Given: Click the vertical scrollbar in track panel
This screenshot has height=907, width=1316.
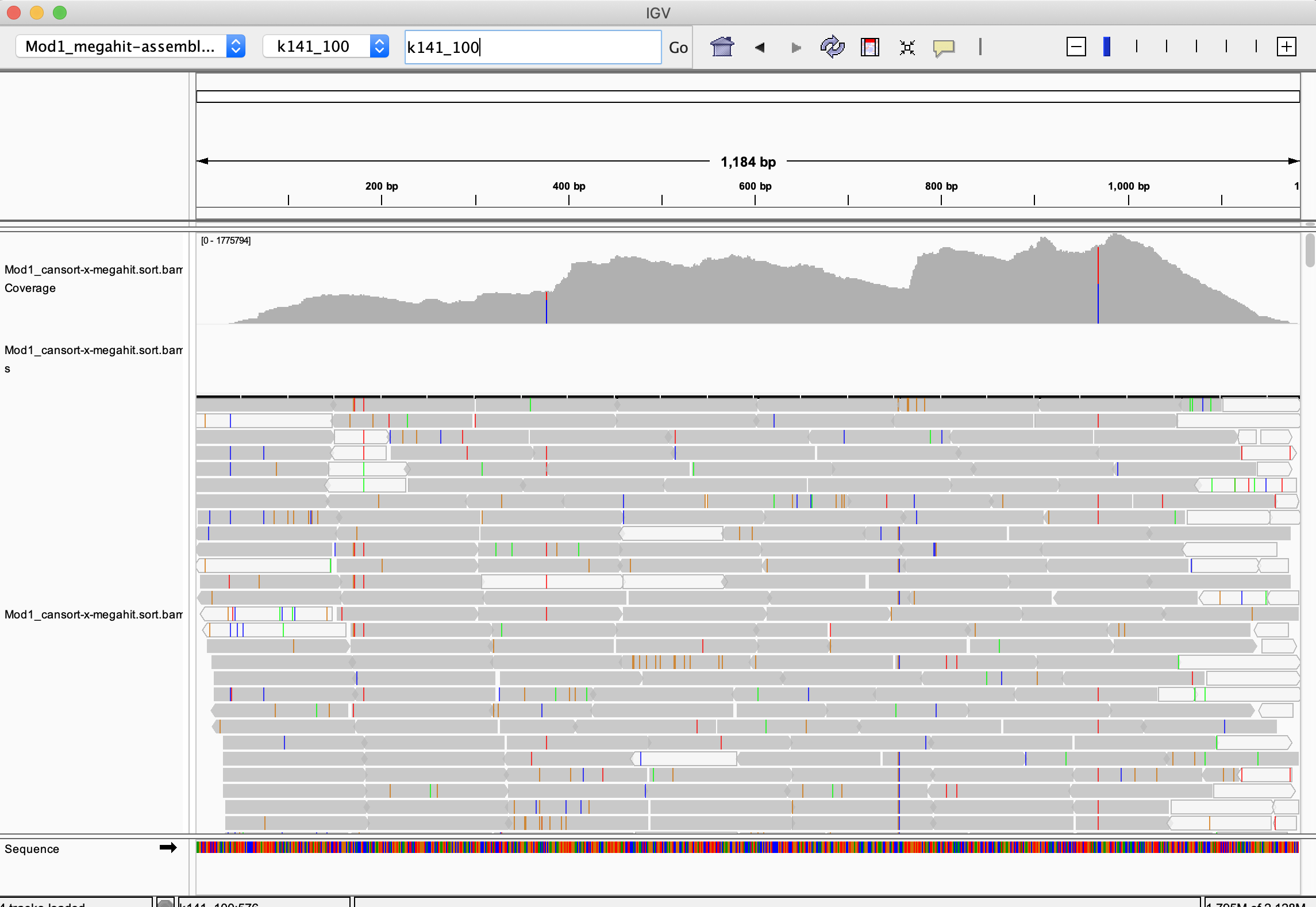Looking at the screenshot, I should pyautogui.click(x=1310, y=251).
